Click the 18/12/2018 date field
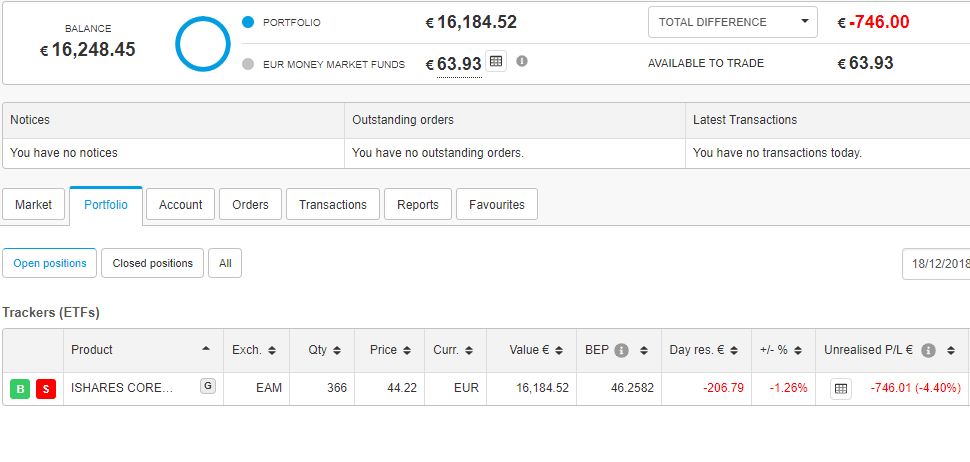 (936, 264)
